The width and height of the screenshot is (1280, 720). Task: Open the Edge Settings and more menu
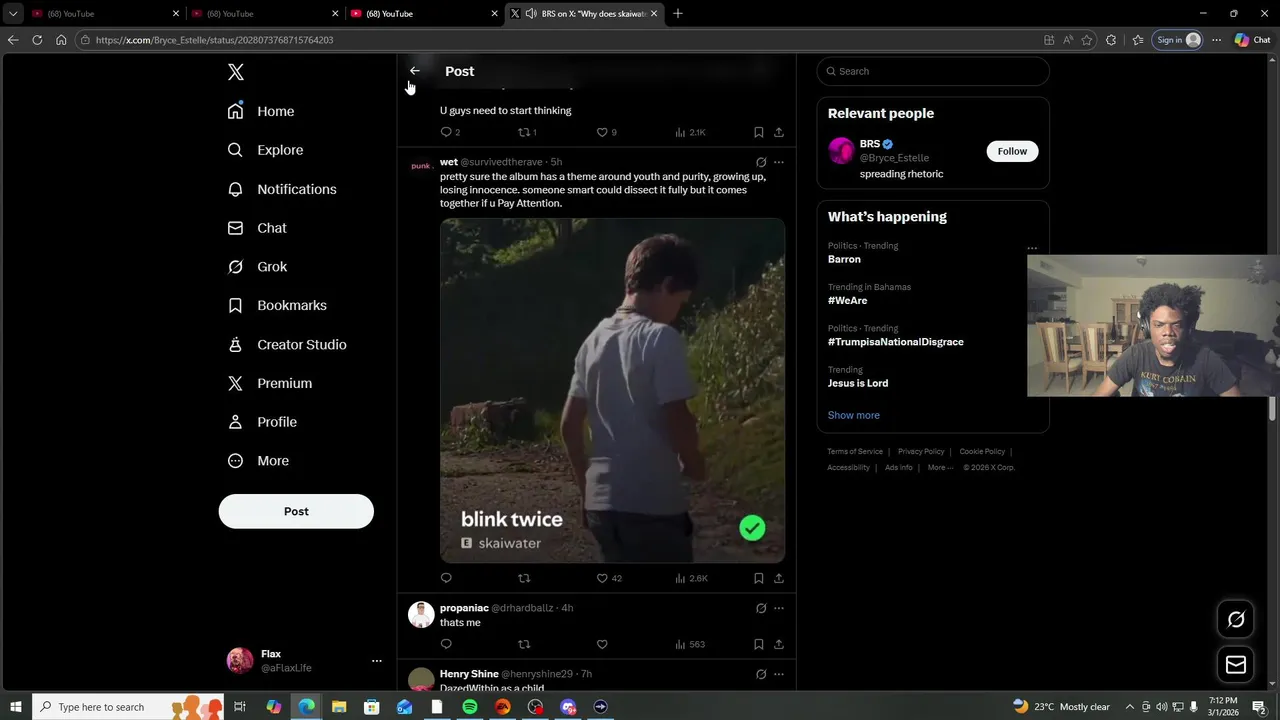click(x=1216, y=40)
